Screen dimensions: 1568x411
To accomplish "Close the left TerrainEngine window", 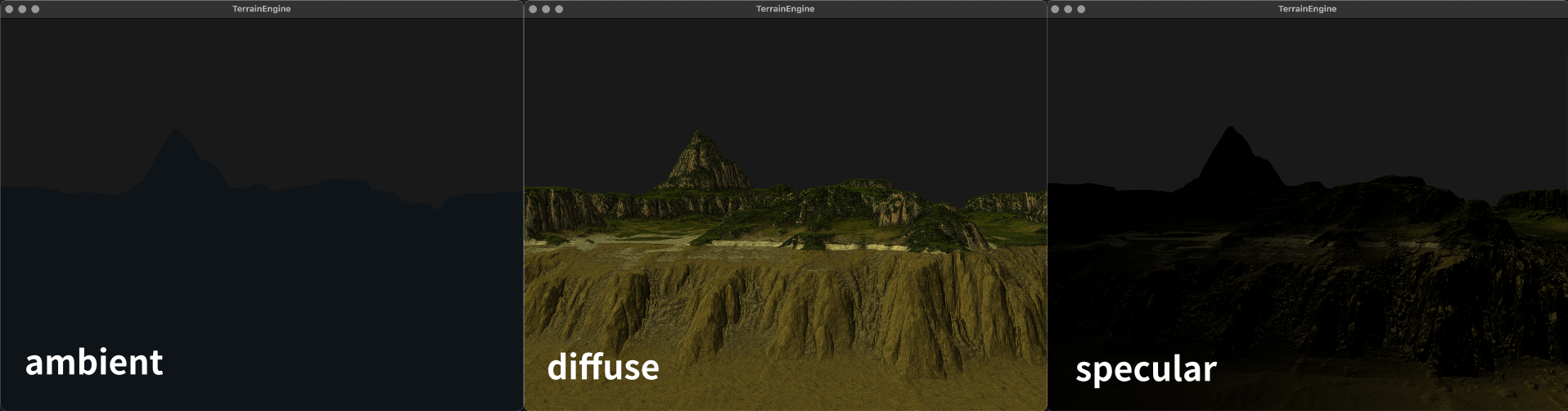I will [x=9, y=9].
